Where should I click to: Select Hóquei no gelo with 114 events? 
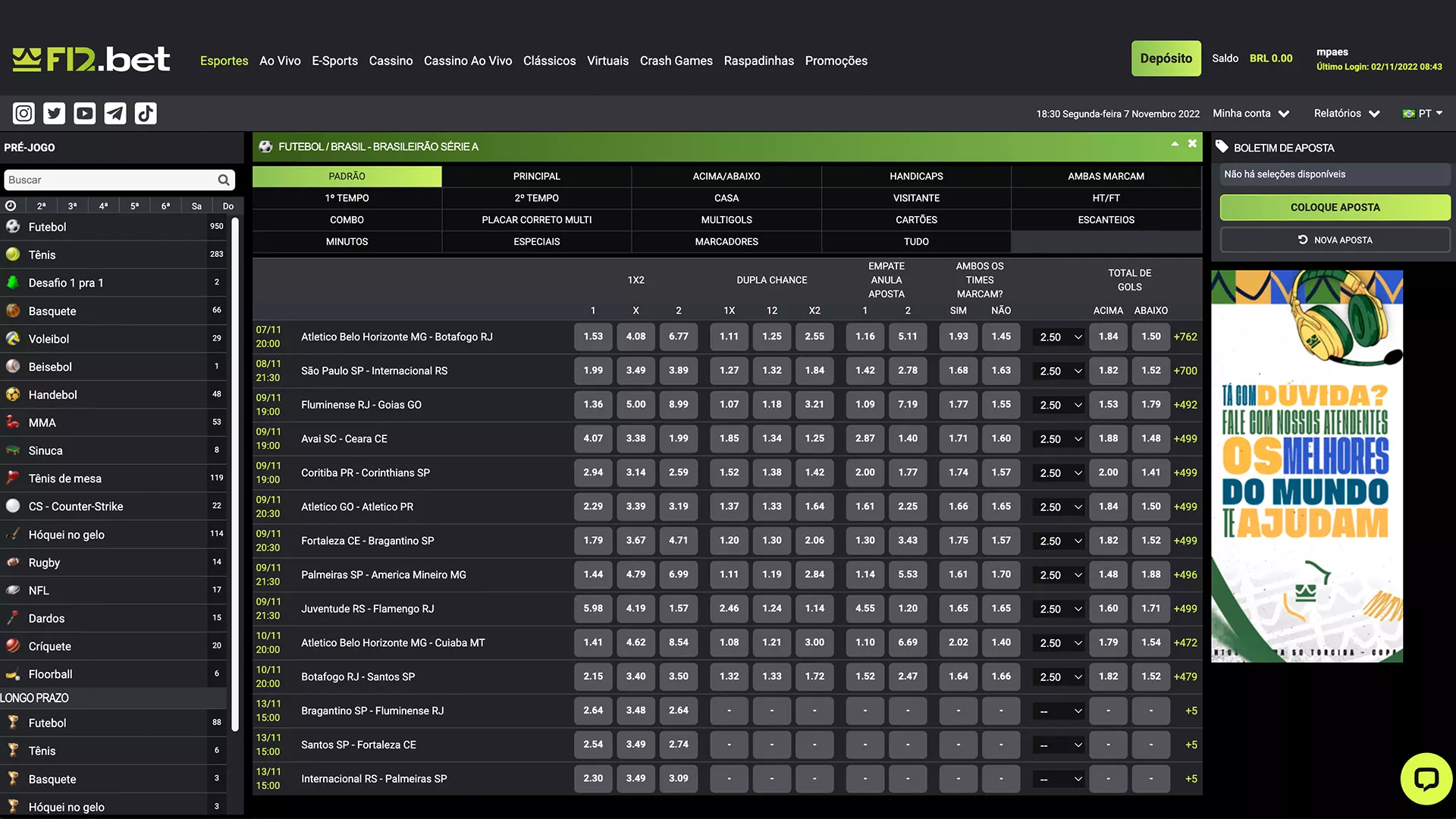tap(114, 535)
